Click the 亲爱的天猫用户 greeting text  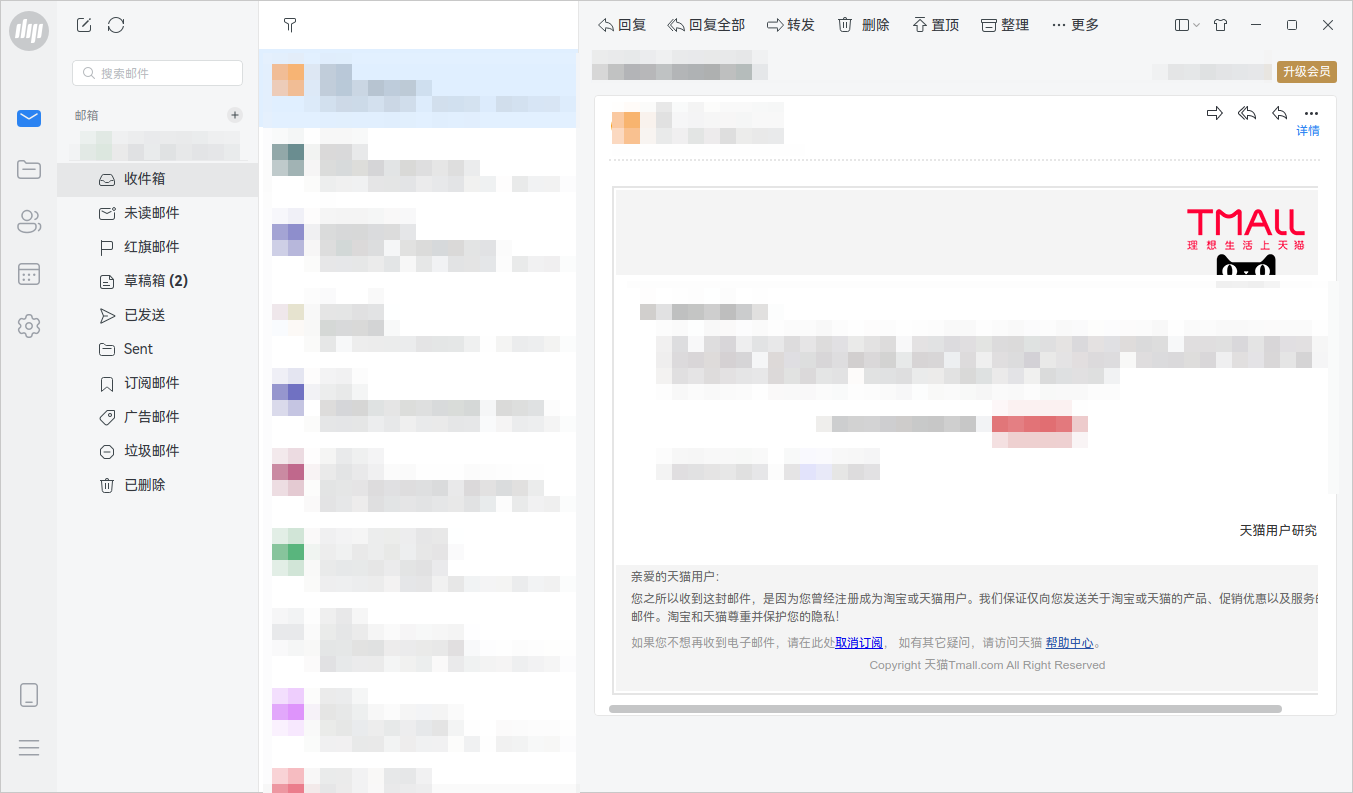tap(675, 577)
